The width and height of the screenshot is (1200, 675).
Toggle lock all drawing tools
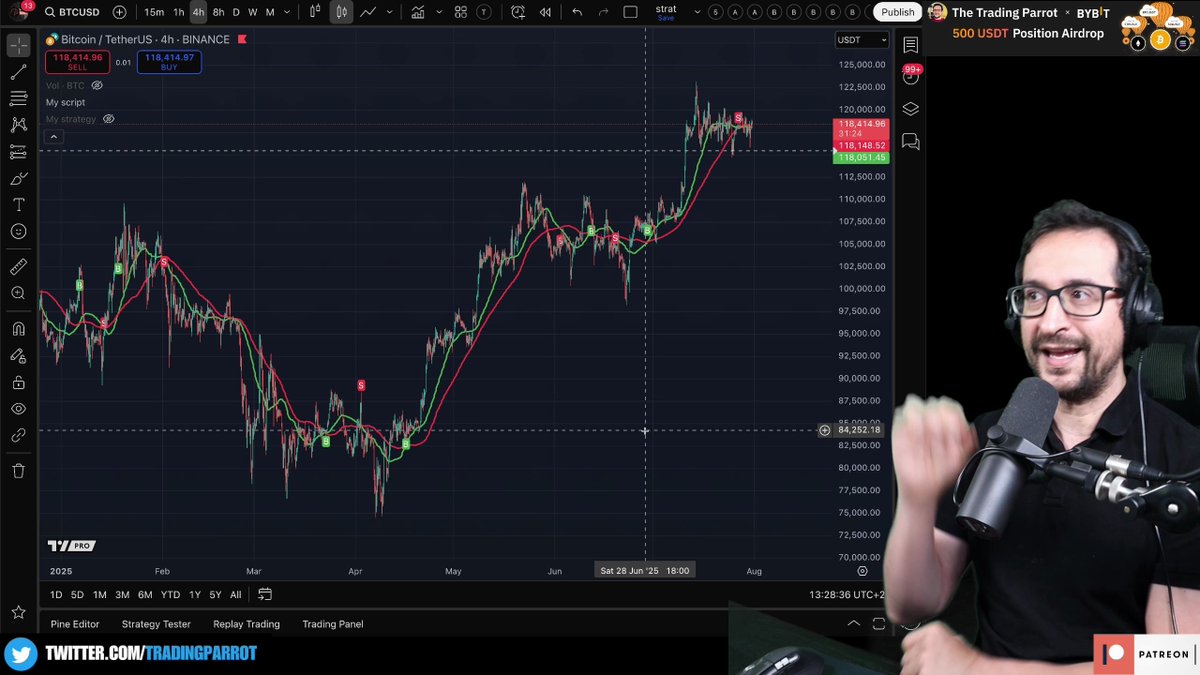tap(18, 382)
